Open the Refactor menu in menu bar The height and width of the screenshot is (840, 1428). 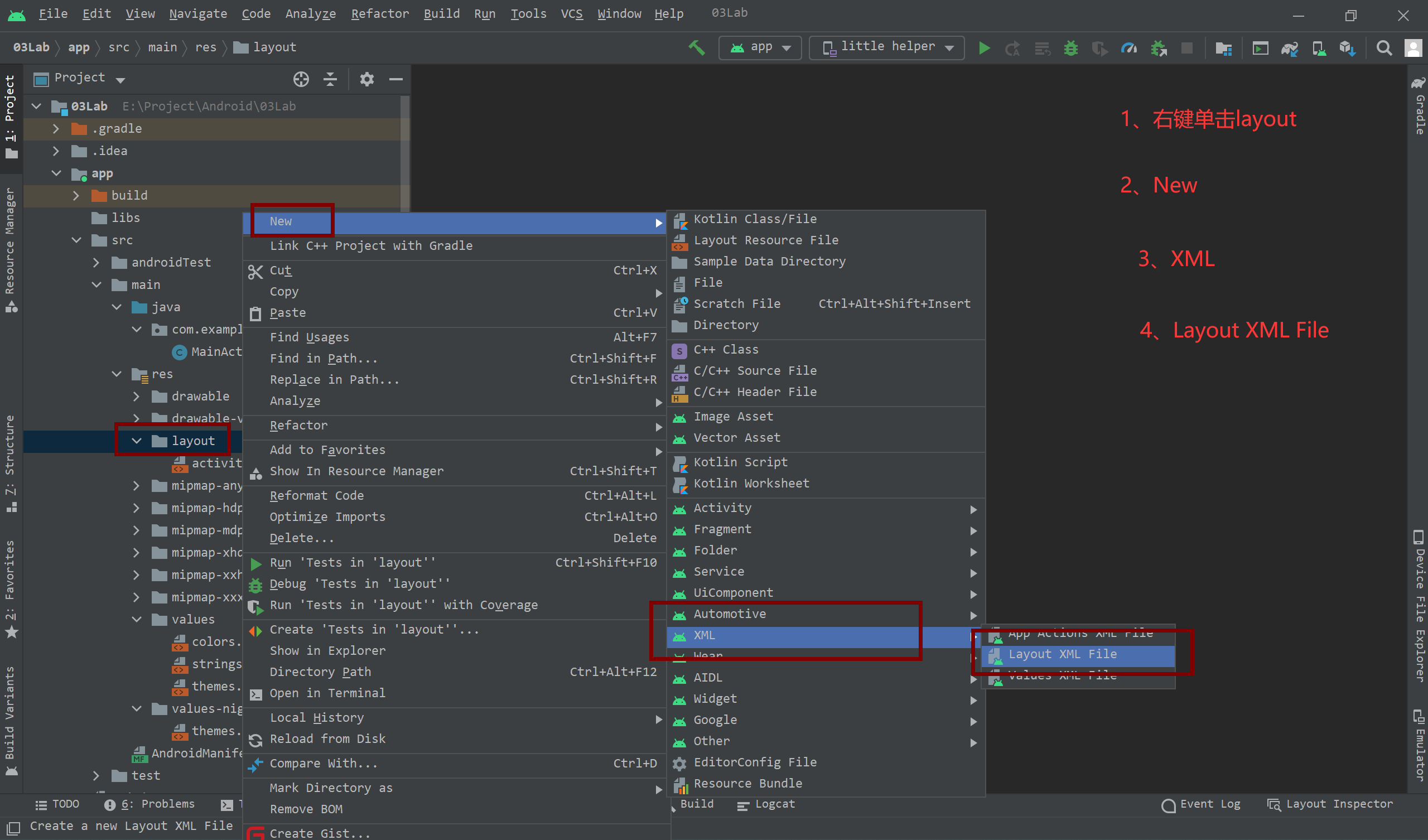[380, 13]
